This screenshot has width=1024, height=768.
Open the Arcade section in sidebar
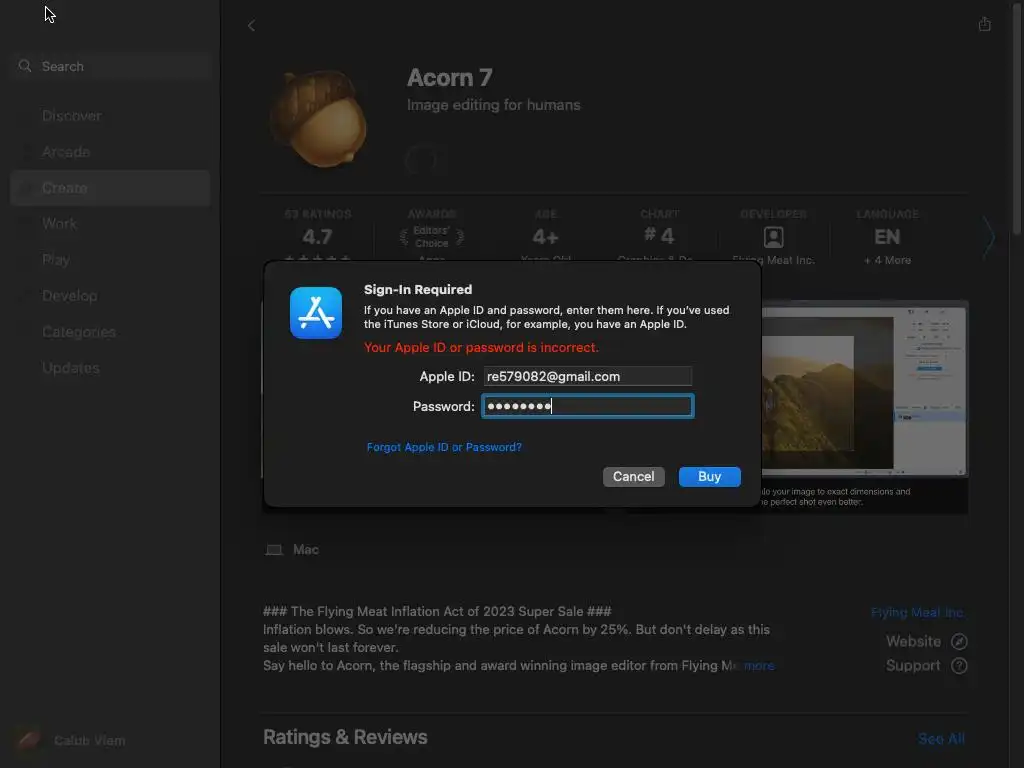[66, 152]
